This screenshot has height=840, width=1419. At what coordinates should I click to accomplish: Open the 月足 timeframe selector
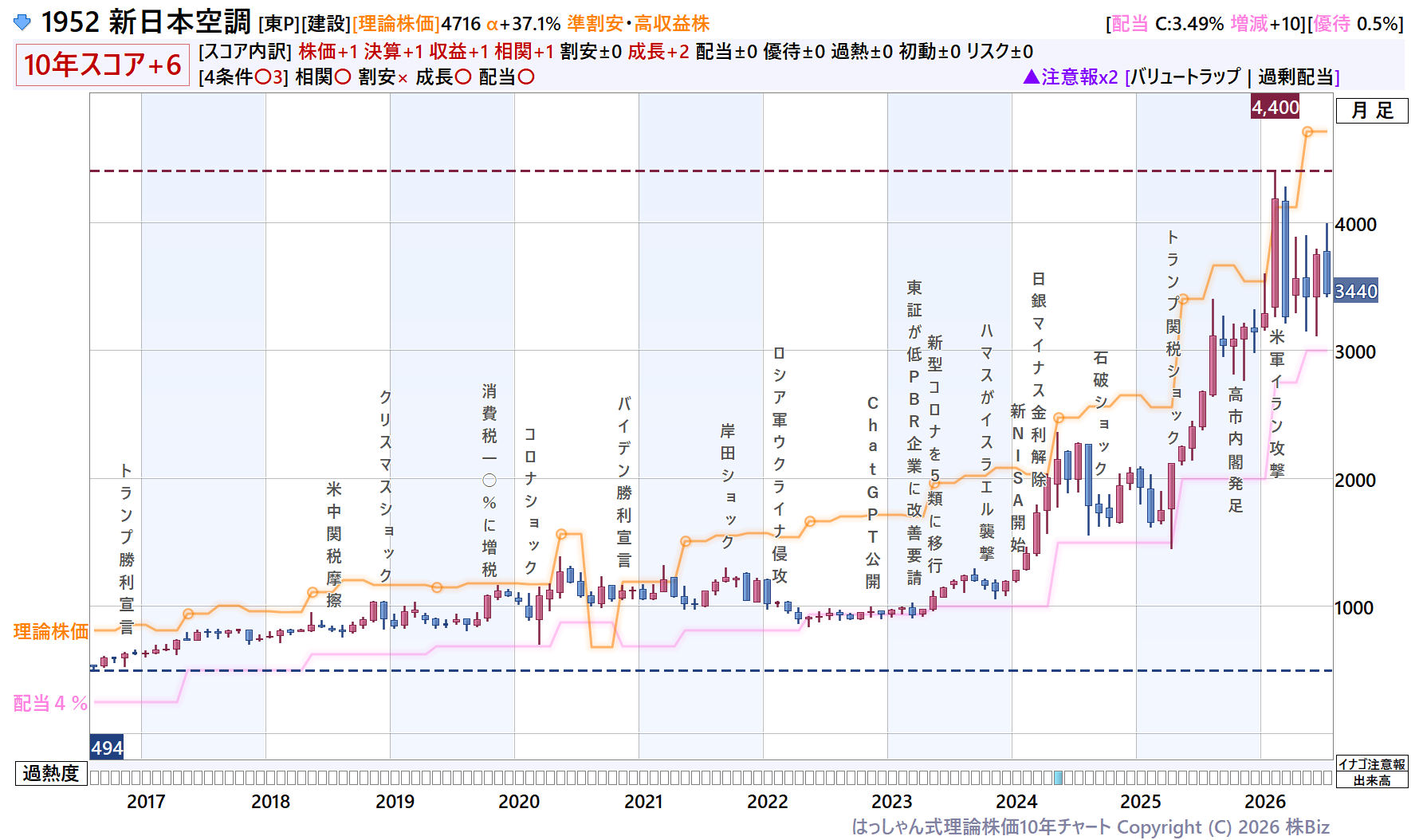coord(1372,111)
